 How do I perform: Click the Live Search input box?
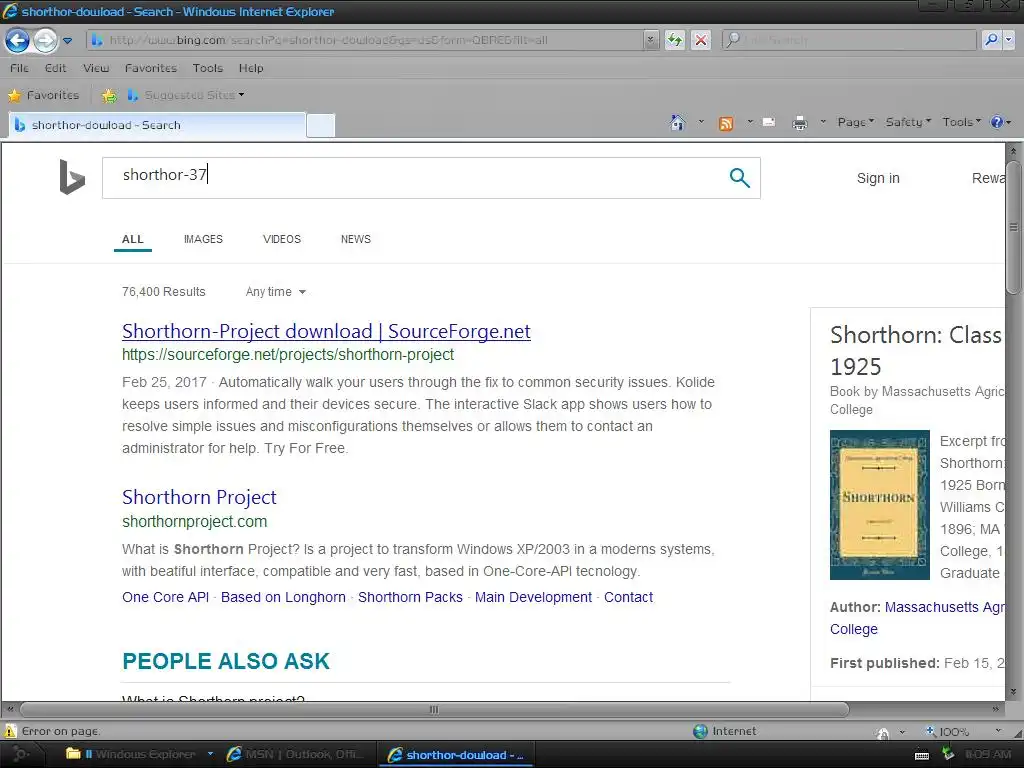(x=850, y=40)
